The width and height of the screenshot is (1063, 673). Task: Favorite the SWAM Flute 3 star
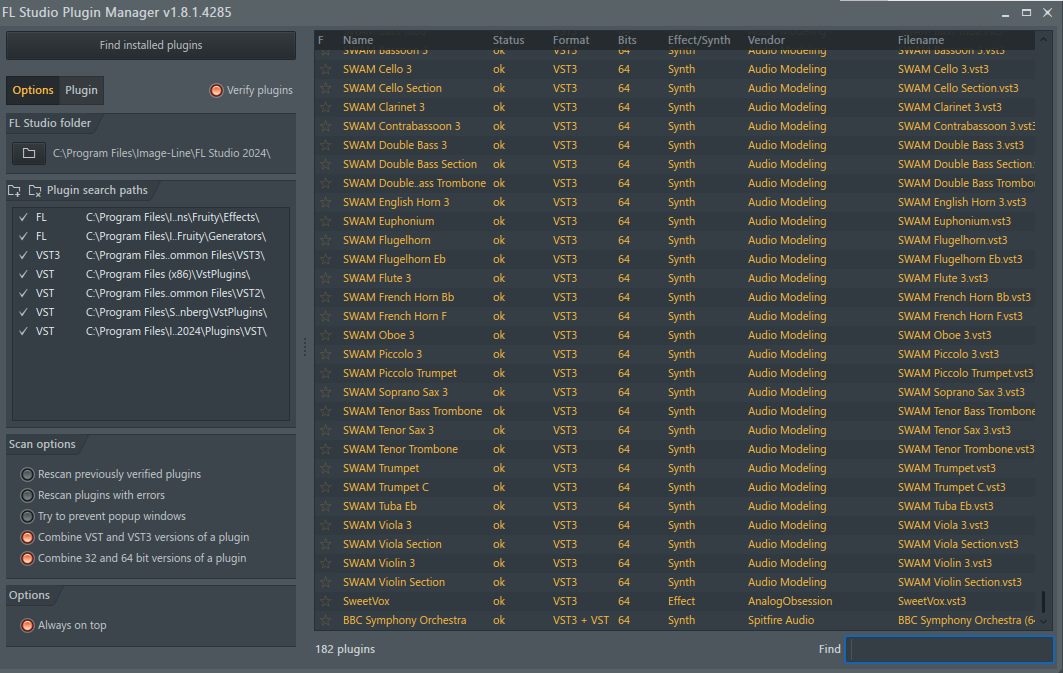[x=326, y=278]
